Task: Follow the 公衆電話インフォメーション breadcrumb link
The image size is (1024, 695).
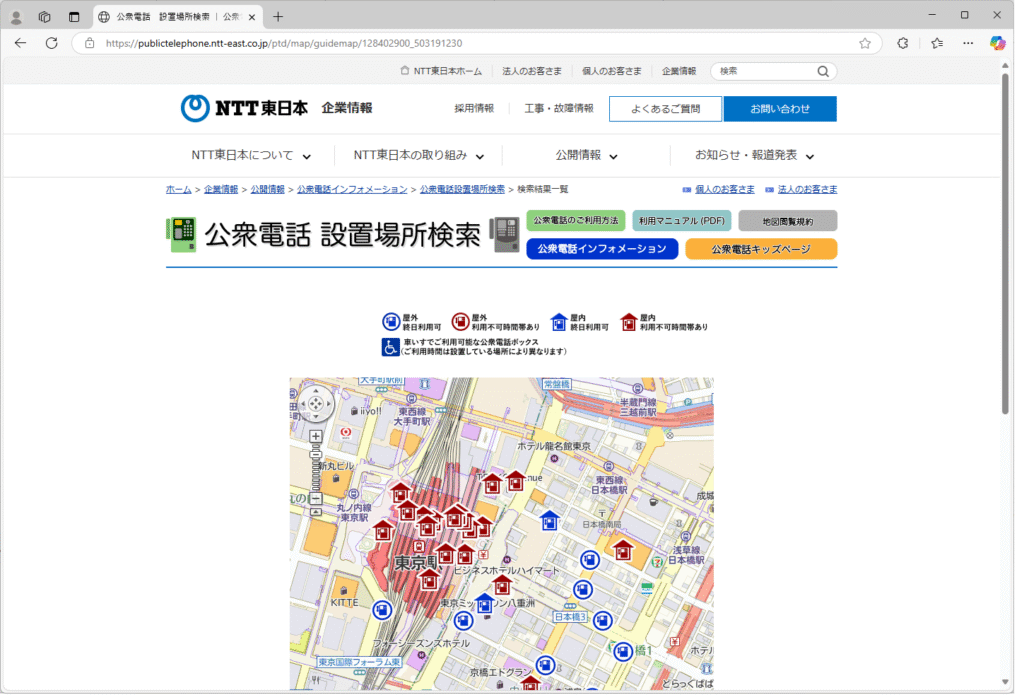Action: click(352, 189)
